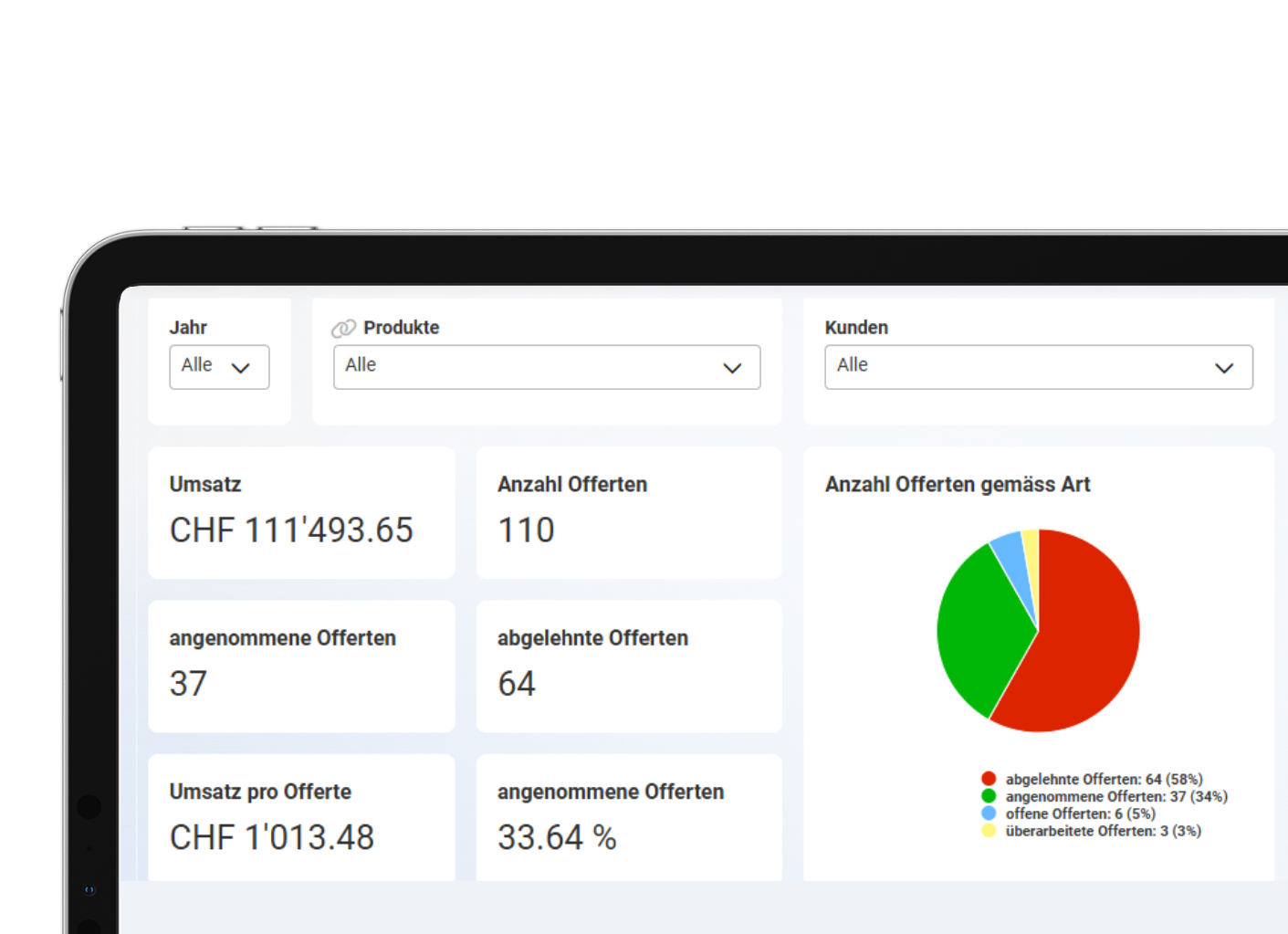Toggle blue offene Offerten legend dot

coord(988,813)
